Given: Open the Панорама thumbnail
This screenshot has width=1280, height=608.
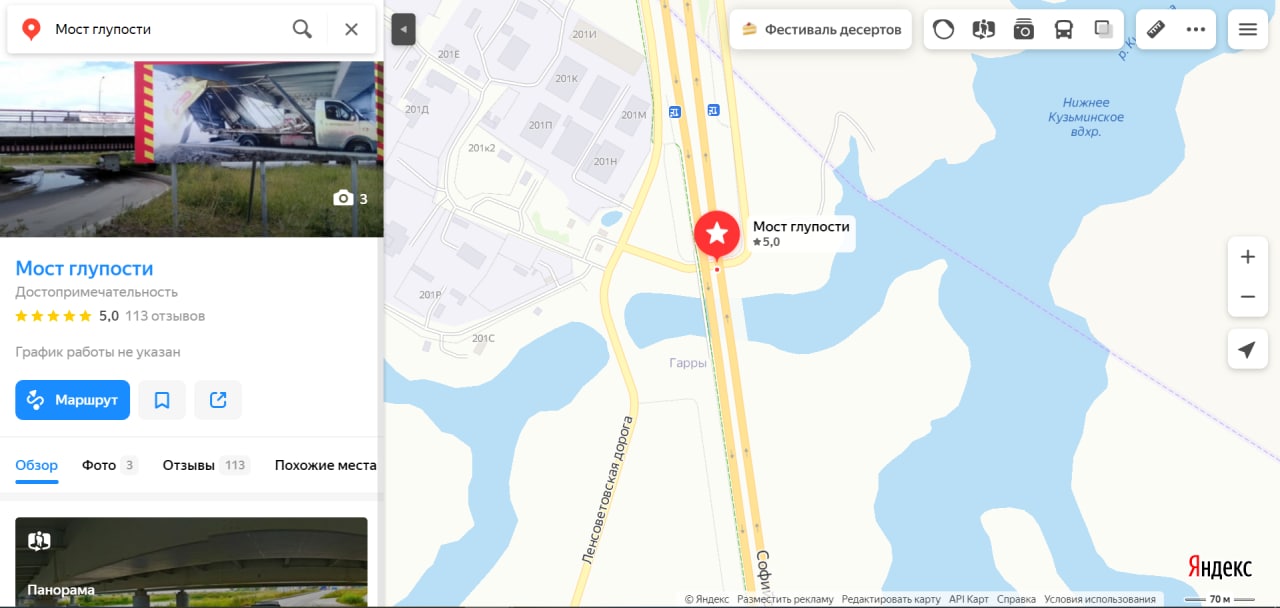Looking at the screenshot, I should (191, 562).
